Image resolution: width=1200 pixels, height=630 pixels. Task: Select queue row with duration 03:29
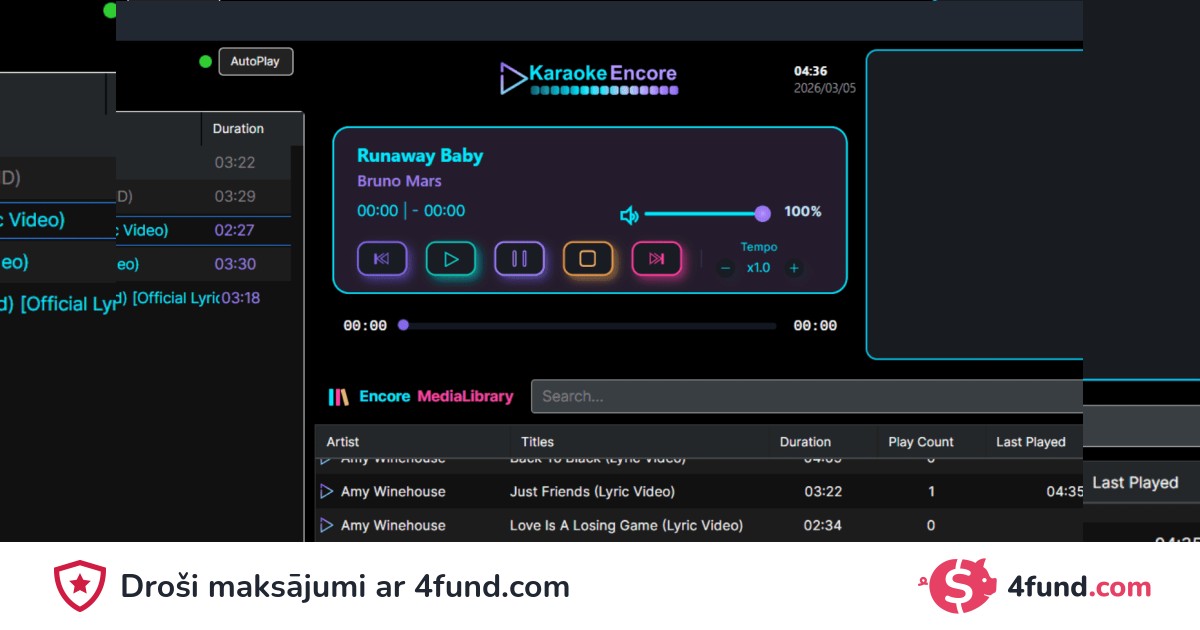pos(203,196)
